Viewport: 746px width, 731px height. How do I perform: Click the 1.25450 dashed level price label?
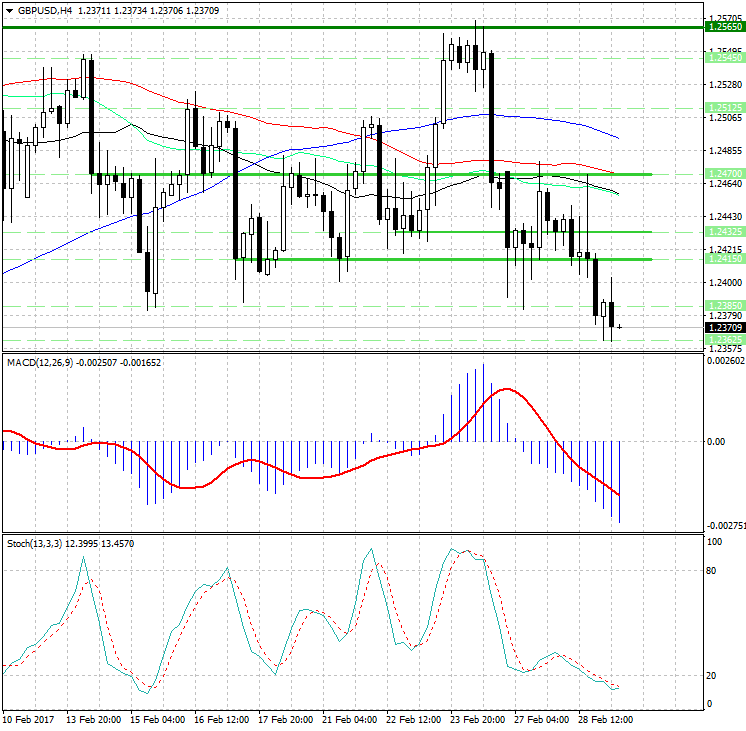click(724, 58)
